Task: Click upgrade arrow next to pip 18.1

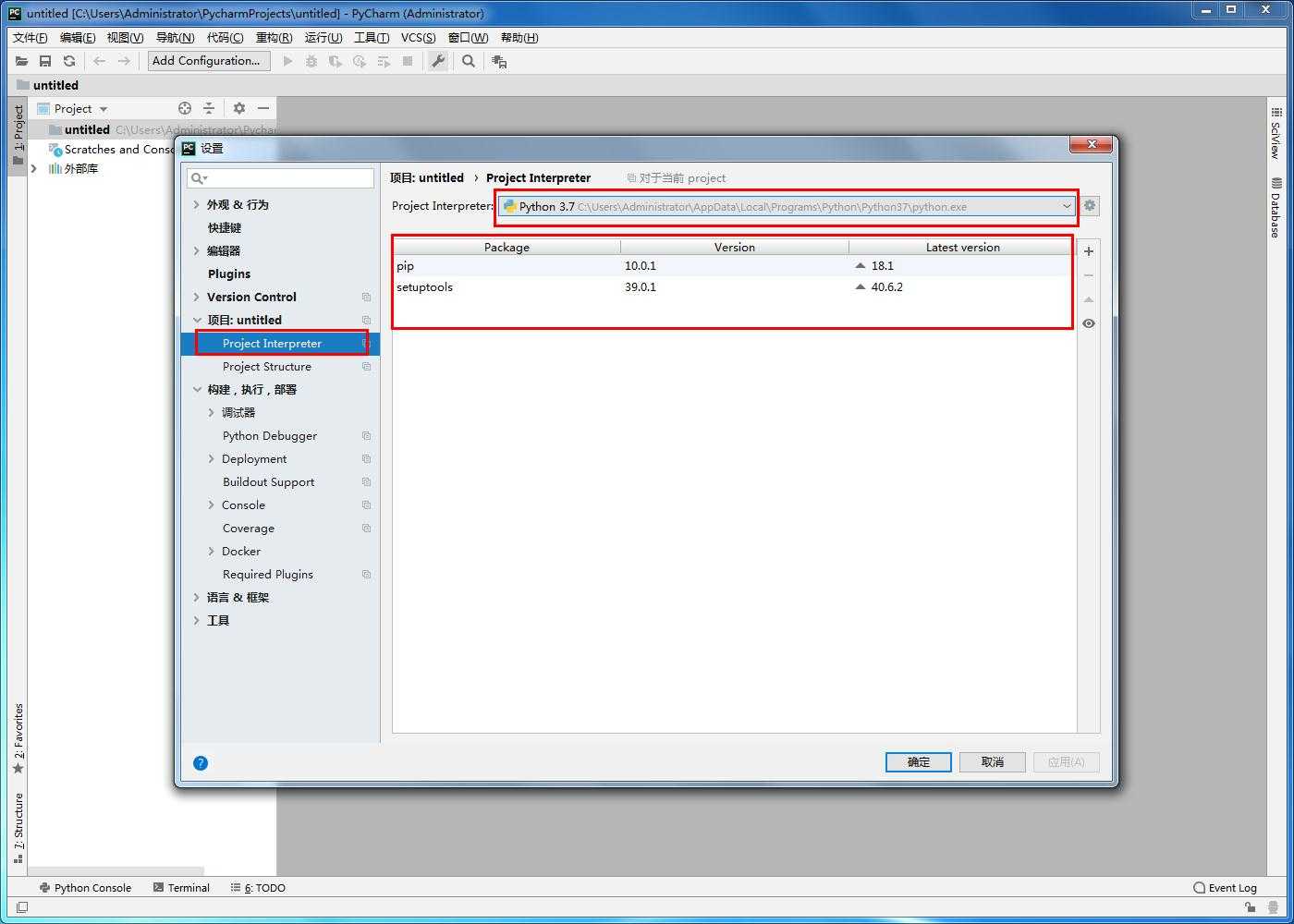Action: coord(861,265)
